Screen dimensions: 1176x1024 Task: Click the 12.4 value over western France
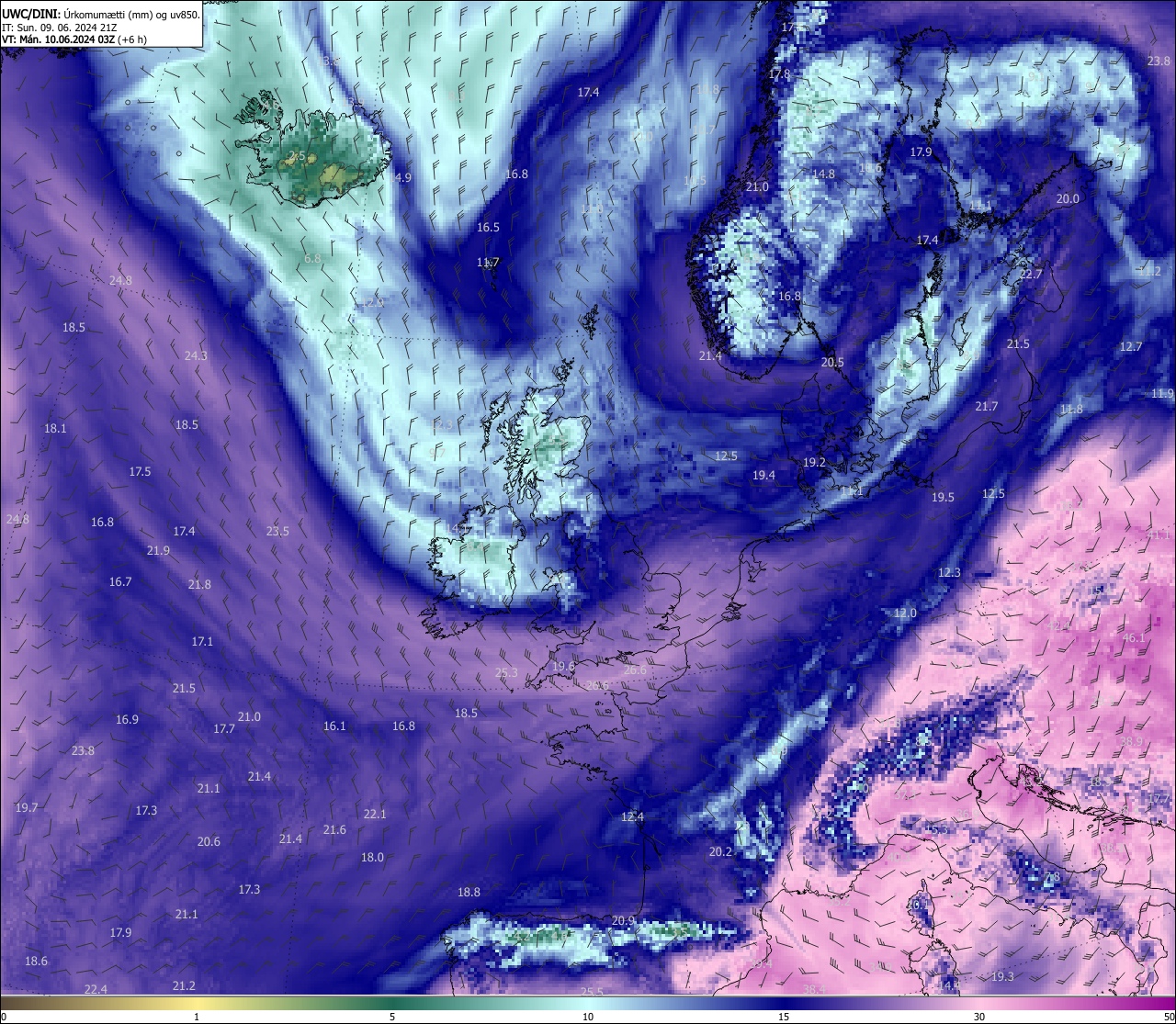pos(632,816)
